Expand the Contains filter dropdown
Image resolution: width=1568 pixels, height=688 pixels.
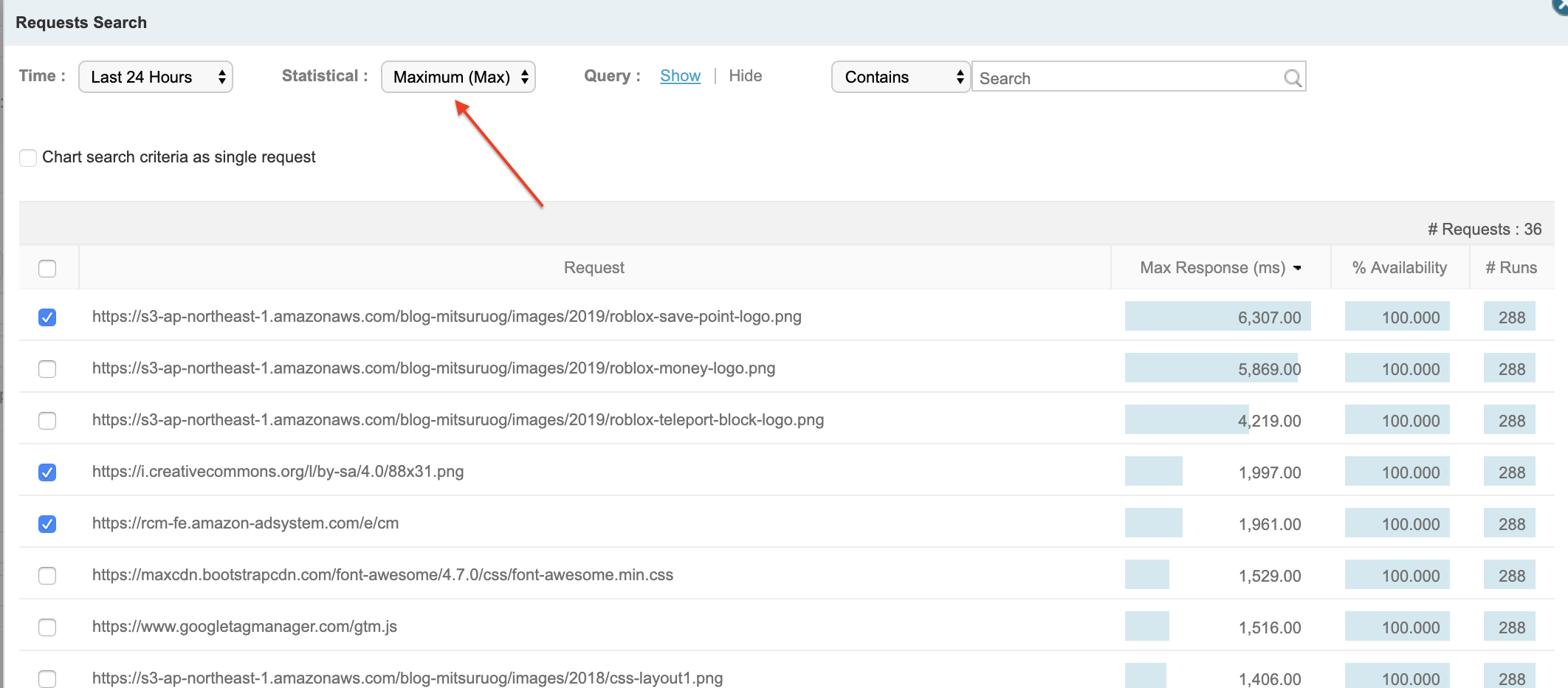tap(901, 77)
